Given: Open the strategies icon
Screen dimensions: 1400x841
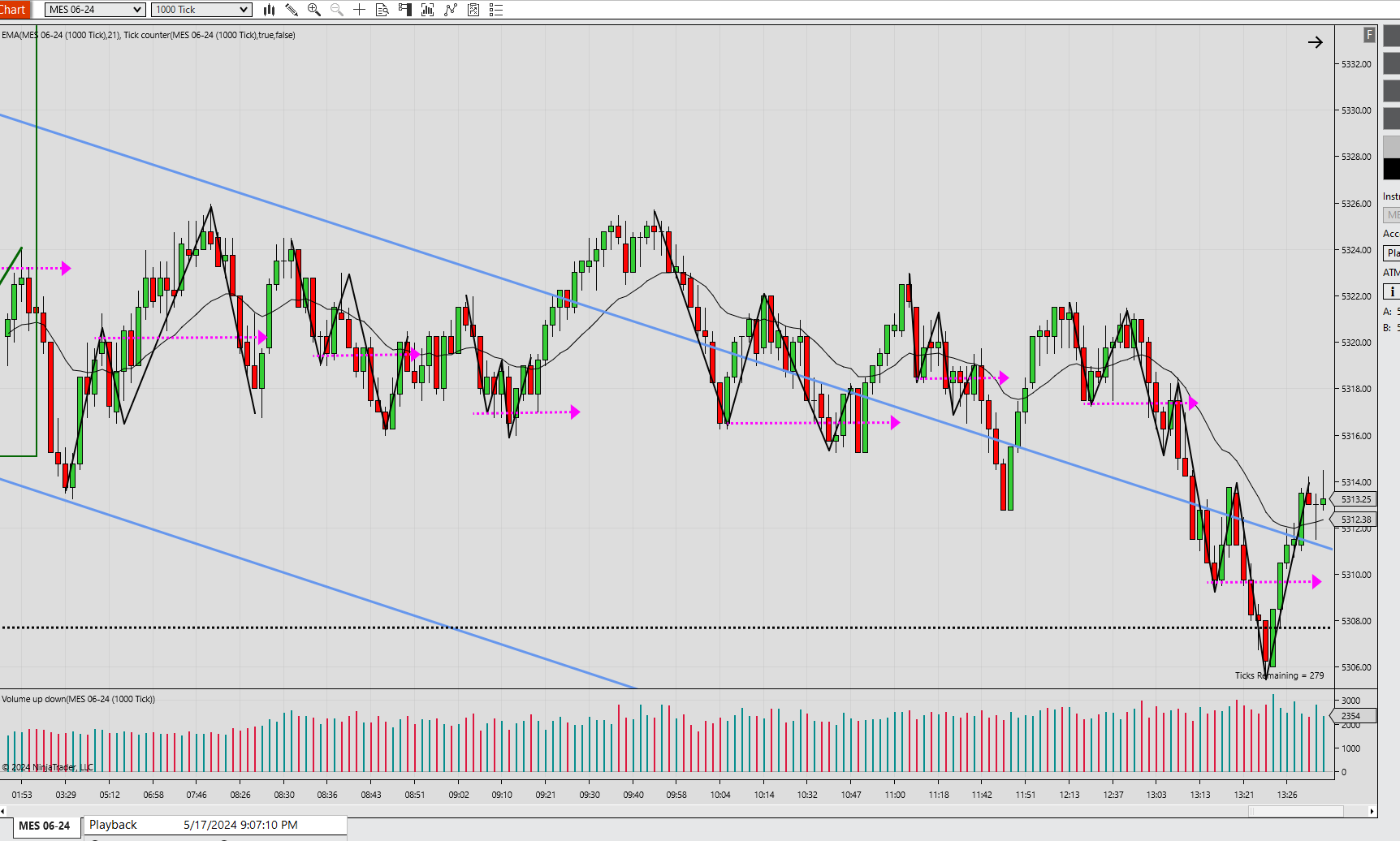Looking at the screenshot, I should tap(473, 10).
